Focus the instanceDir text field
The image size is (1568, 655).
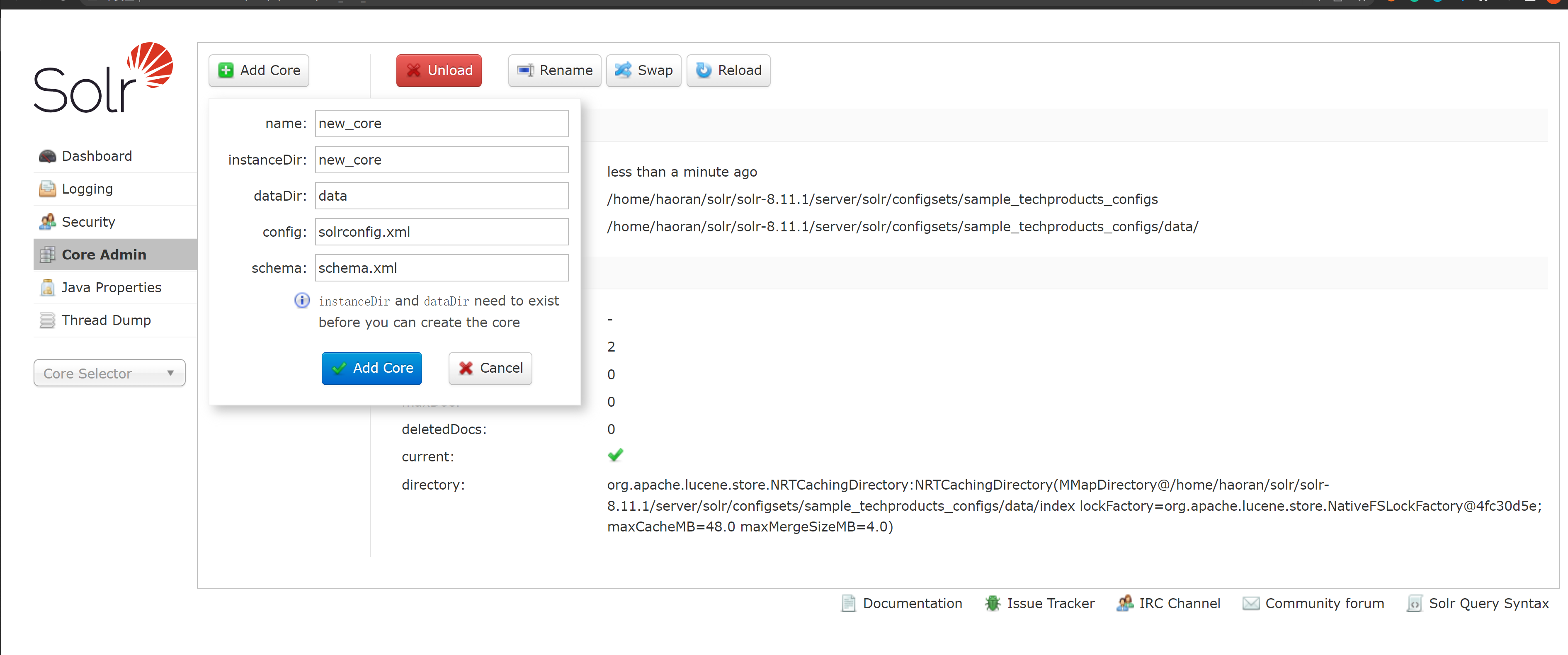point(441,160)
